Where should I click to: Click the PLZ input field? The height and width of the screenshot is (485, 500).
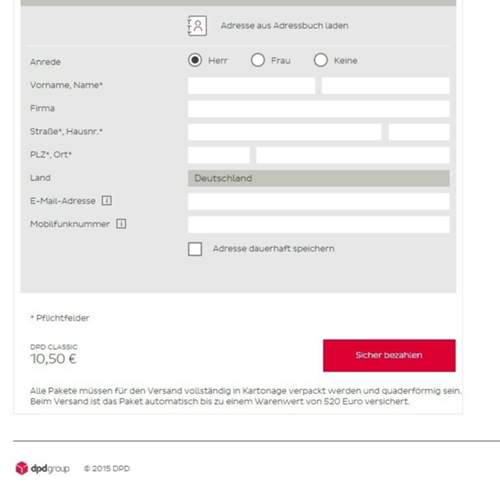point(219,155)
